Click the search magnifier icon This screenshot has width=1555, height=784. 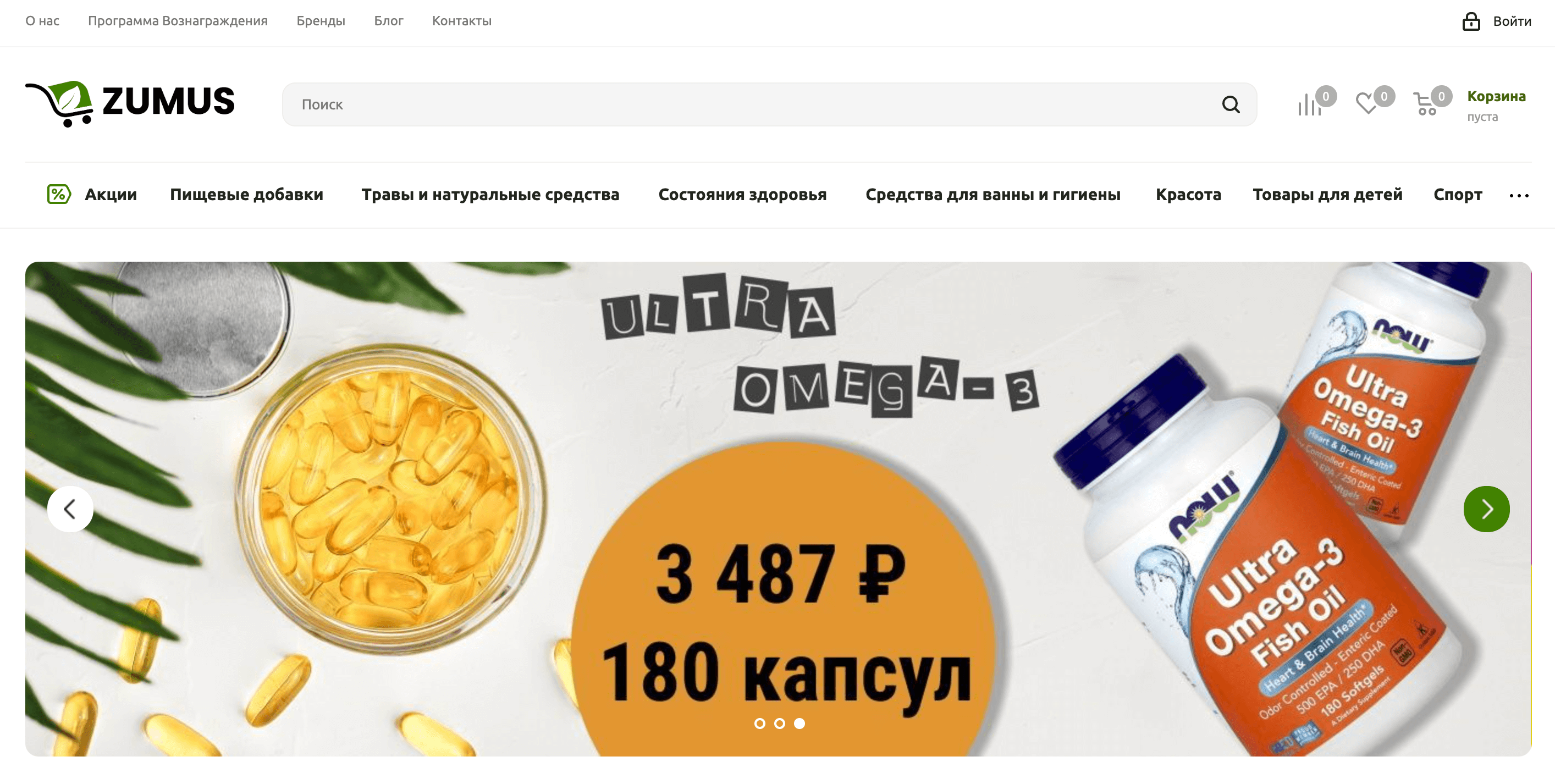click(x=1230, y=104)
